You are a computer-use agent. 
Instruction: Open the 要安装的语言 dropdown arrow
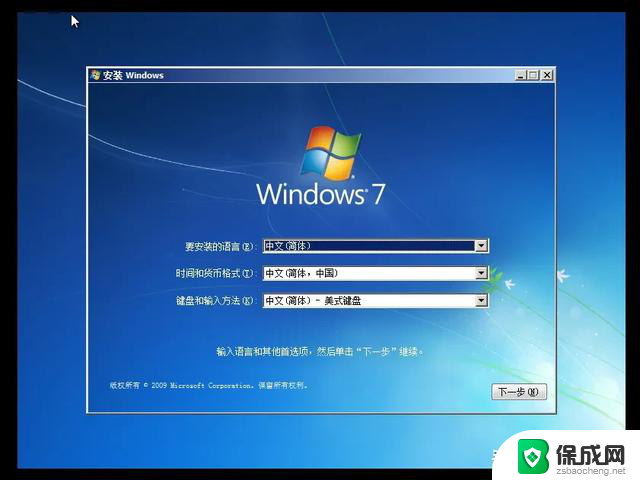coord(481,246)
